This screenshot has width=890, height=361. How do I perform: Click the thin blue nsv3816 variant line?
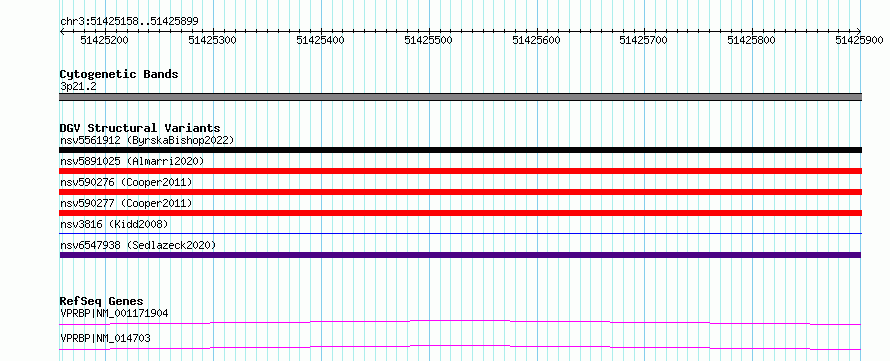461,233
